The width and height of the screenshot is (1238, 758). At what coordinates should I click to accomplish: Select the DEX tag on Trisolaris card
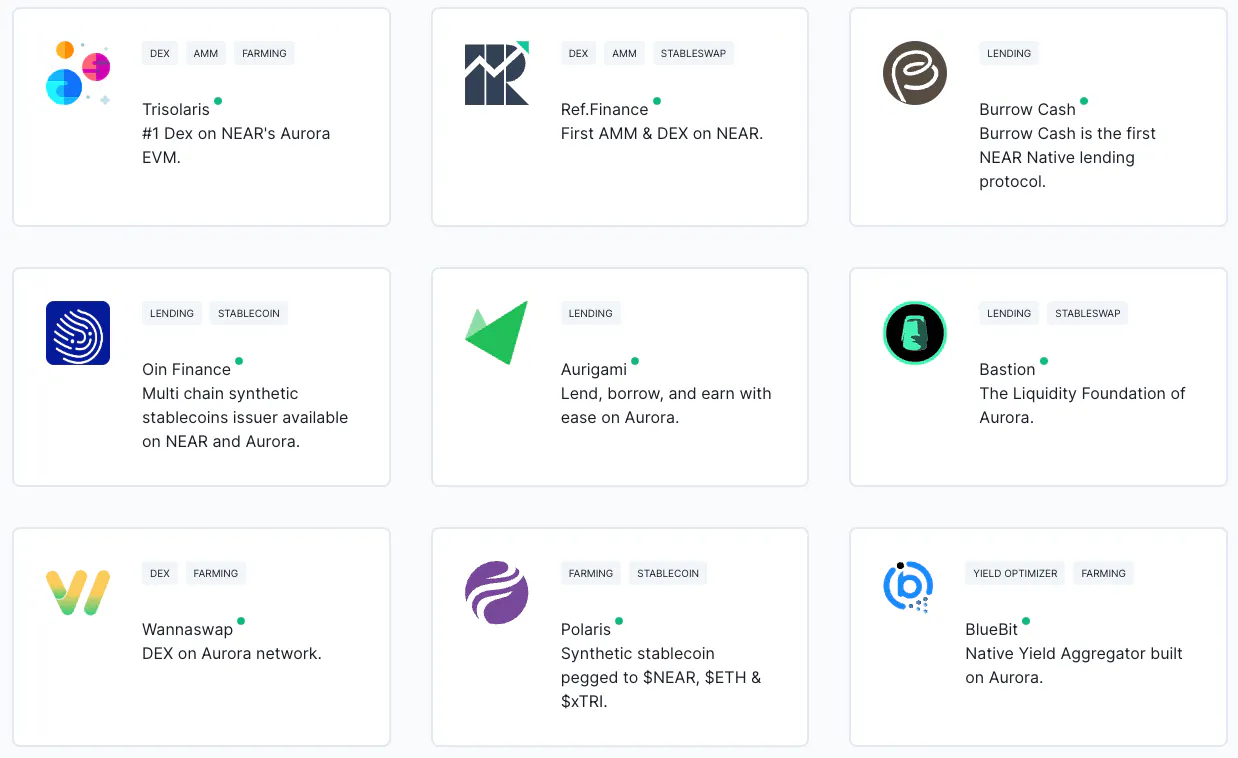coord(160,53)
